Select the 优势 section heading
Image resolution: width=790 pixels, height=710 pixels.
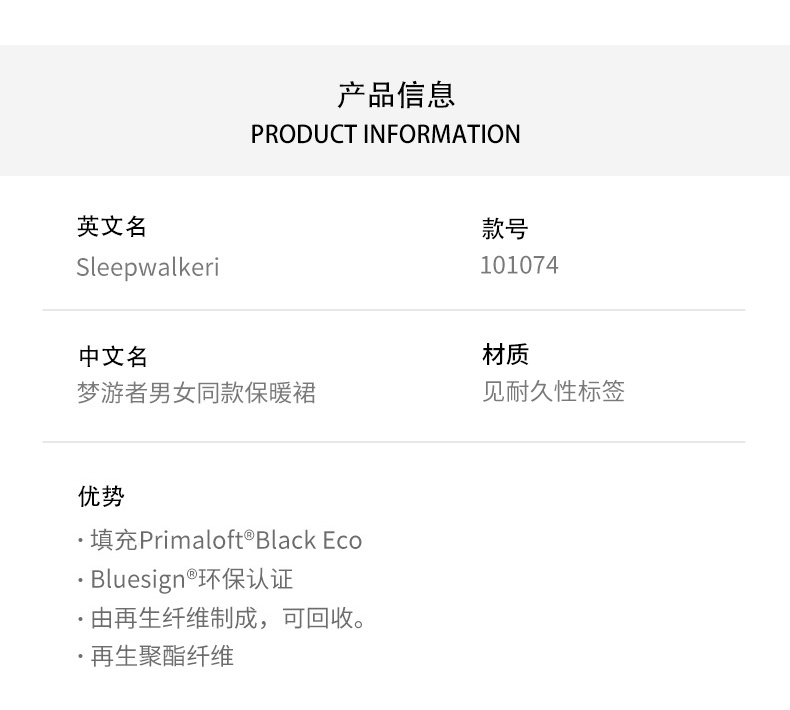(x=101, y=496)
